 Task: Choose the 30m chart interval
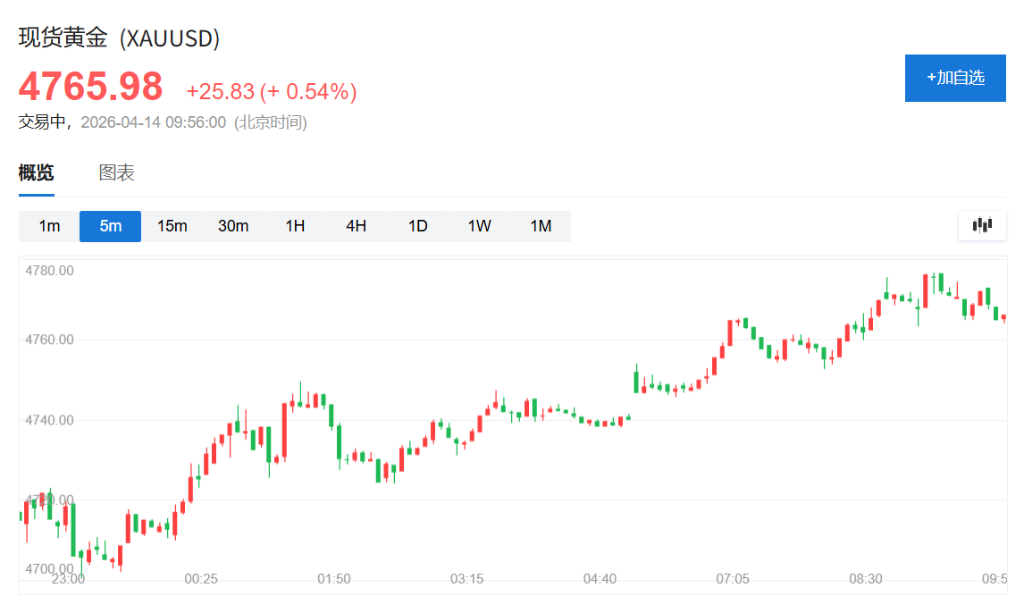click(233, 226)
